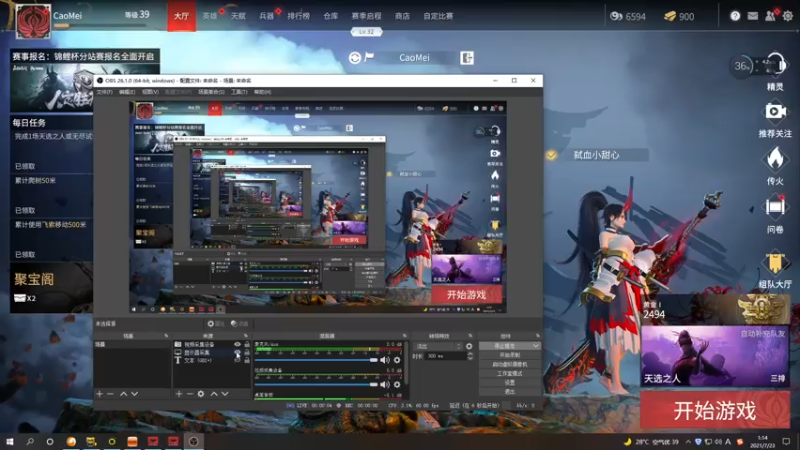Toggle lock on 显示器采集 source

tap(247, 352)
